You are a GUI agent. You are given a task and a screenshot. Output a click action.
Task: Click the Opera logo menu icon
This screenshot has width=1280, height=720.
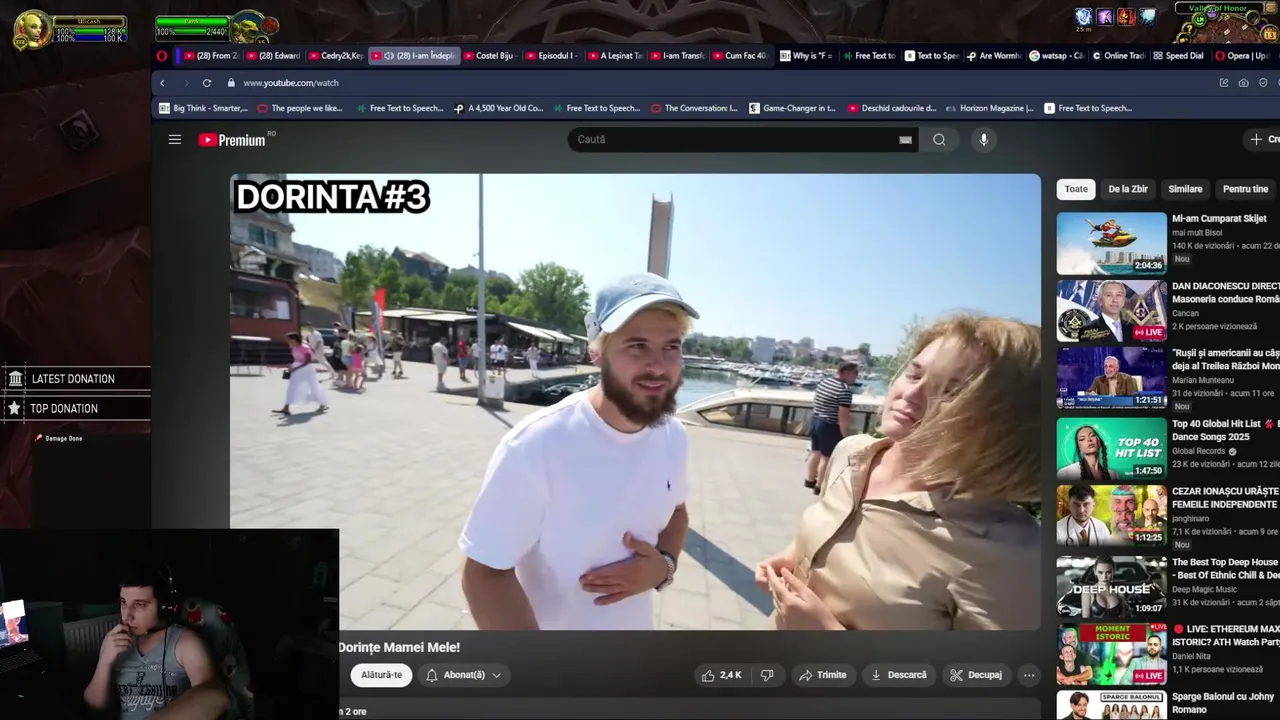pyautogui.click(x=162, y=56)
